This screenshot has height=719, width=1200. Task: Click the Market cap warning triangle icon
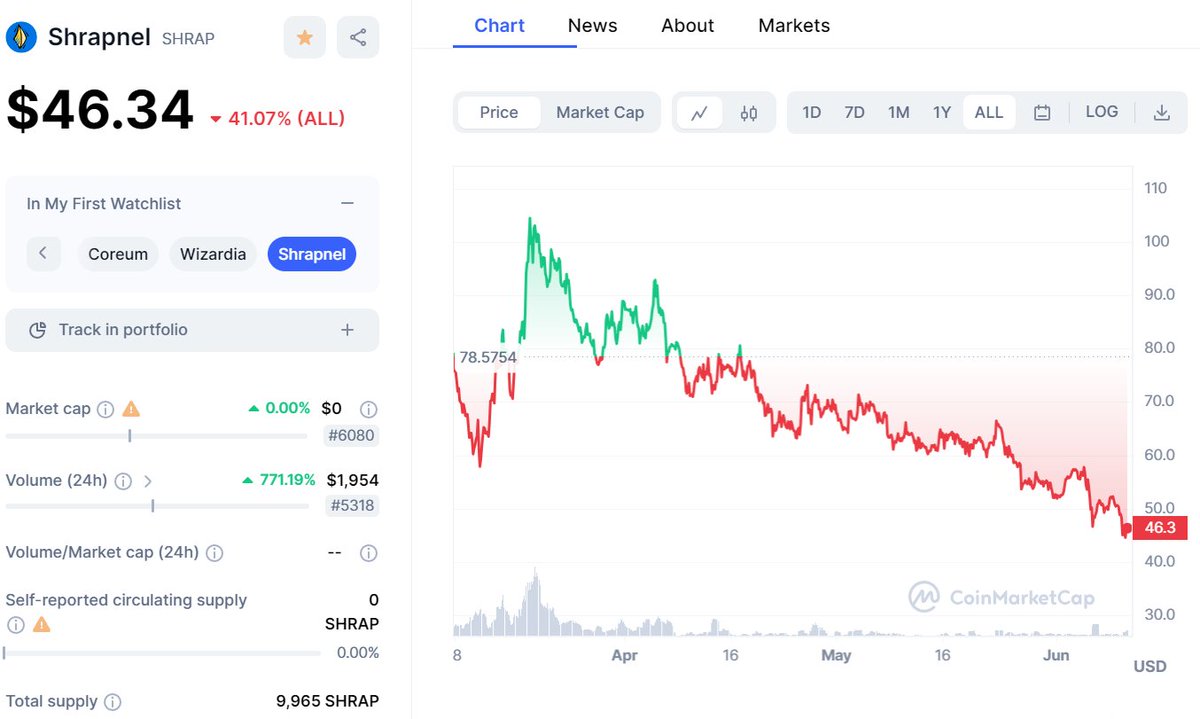pyautogui.click(x=131, y=409)
